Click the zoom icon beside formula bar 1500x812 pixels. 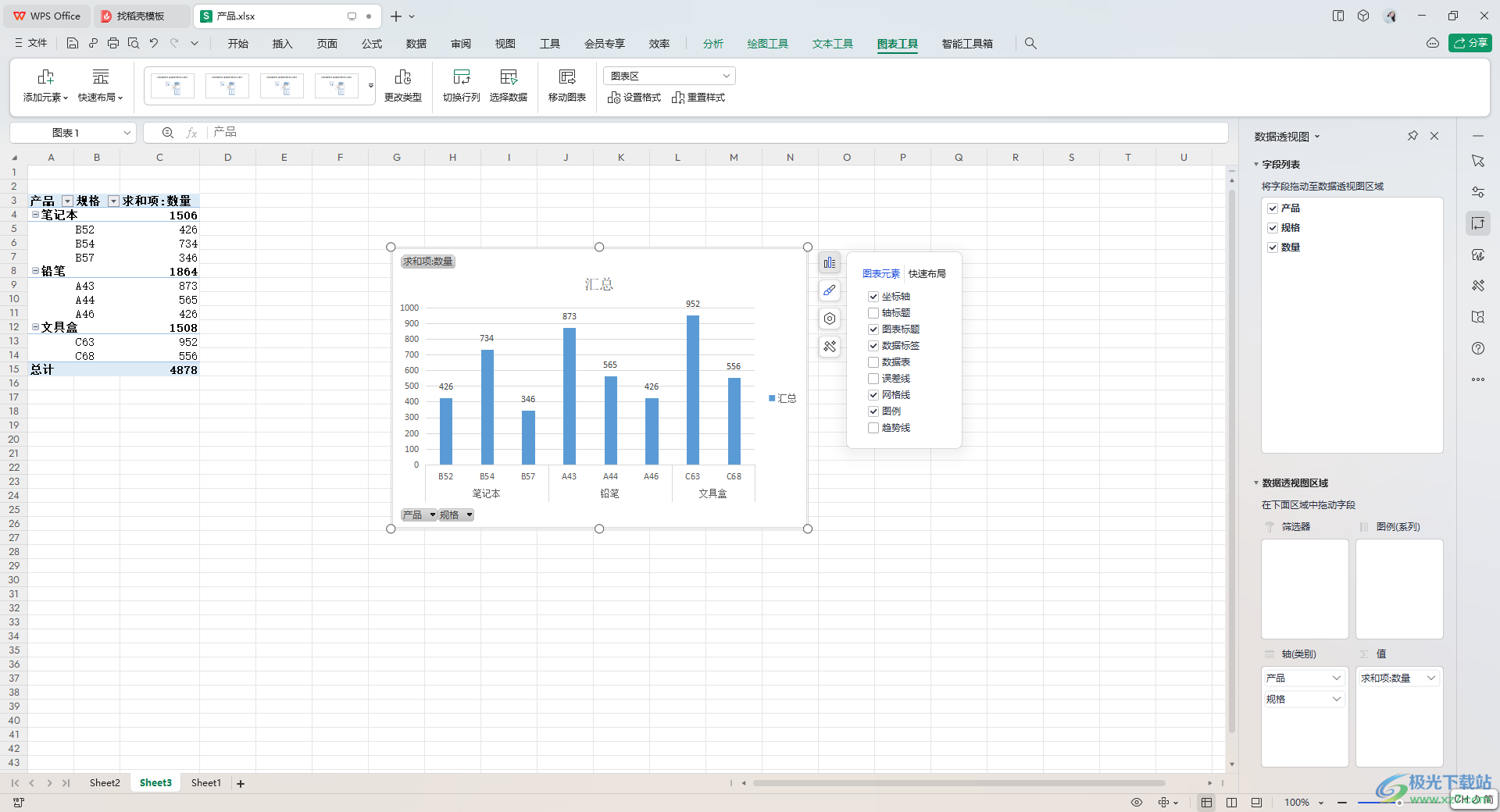(168, 133)
